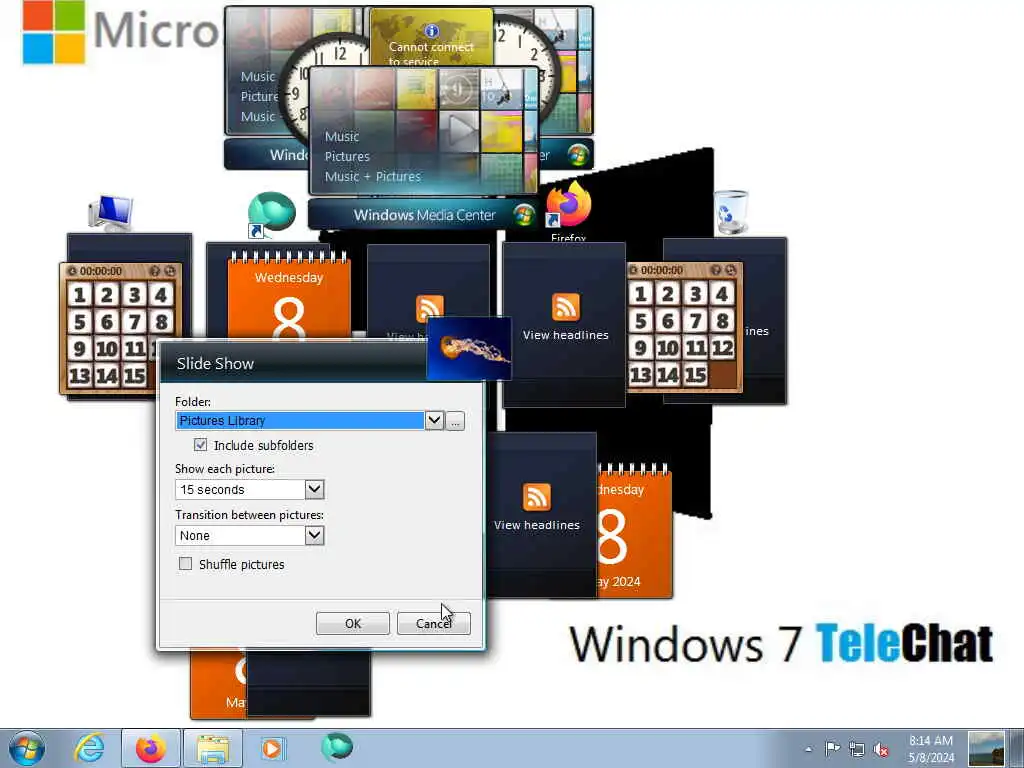Open the Computer desktop icon
1024x768 pixels.
(x=110, y=213)
